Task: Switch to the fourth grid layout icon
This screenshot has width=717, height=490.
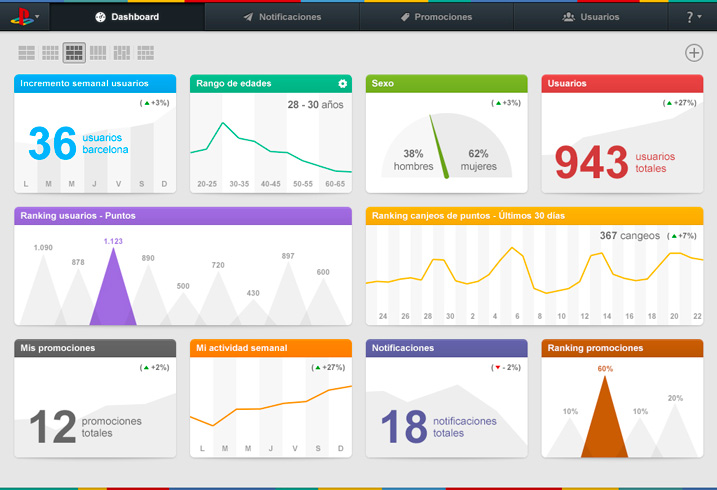Action: (98, 53)
